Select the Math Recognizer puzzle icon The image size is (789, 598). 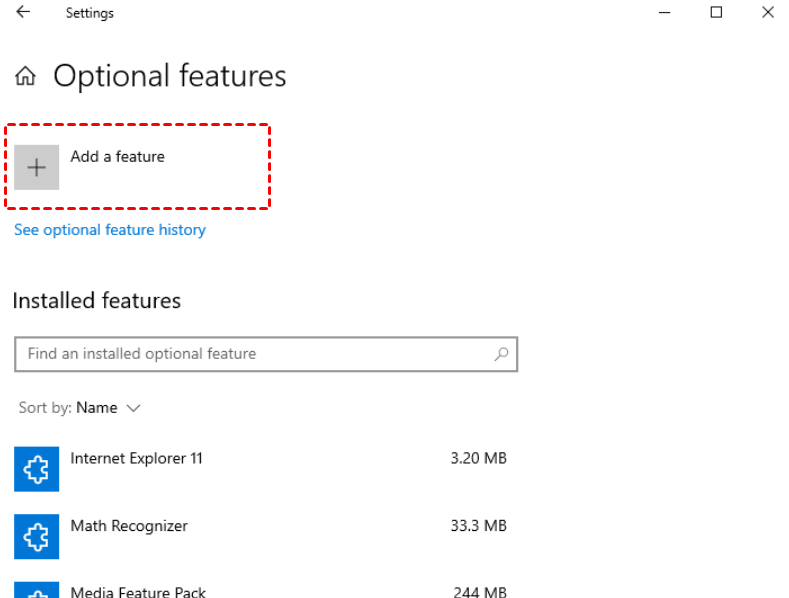coord(36,536)
